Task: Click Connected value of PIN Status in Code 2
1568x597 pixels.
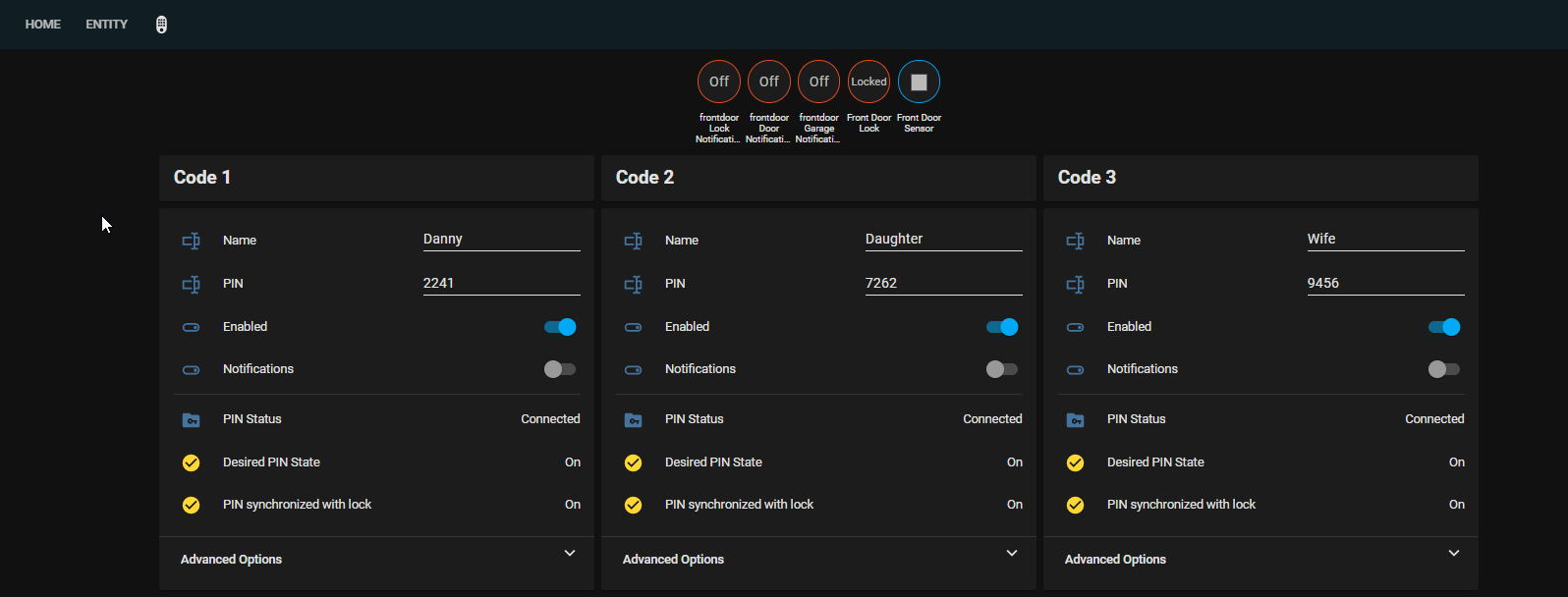Action: (992, 419)
